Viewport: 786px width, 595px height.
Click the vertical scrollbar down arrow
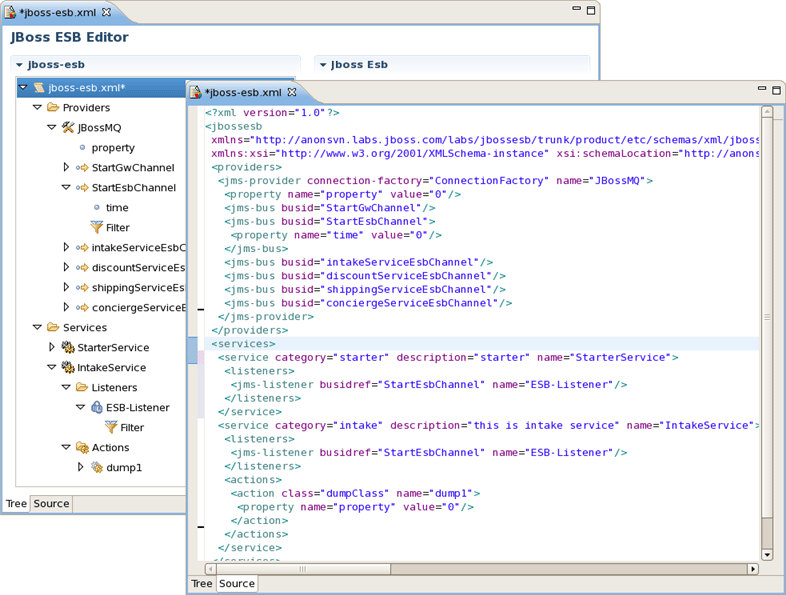click(766, 554)
